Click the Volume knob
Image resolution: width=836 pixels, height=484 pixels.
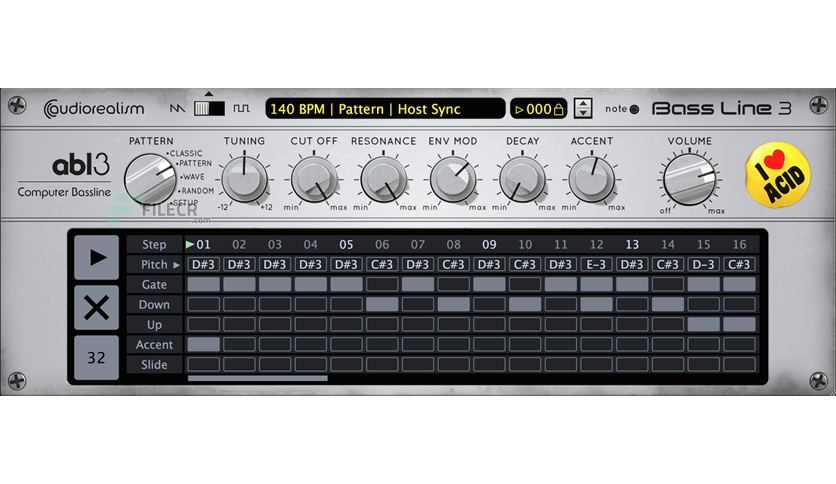point(689,180)
